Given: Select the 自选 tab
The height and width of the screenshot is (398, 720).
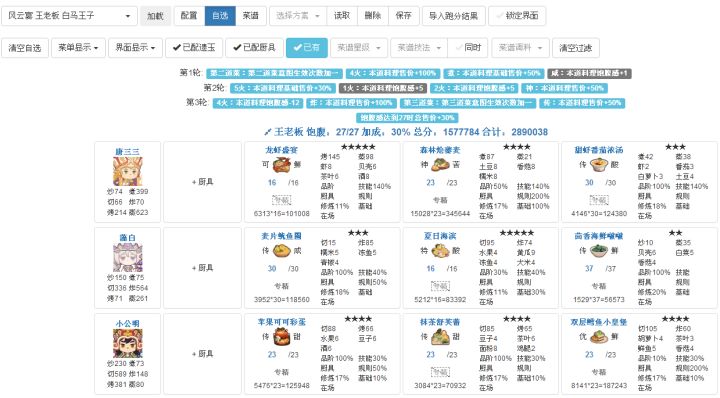Looking at the screenshot, I should [220, 16].
